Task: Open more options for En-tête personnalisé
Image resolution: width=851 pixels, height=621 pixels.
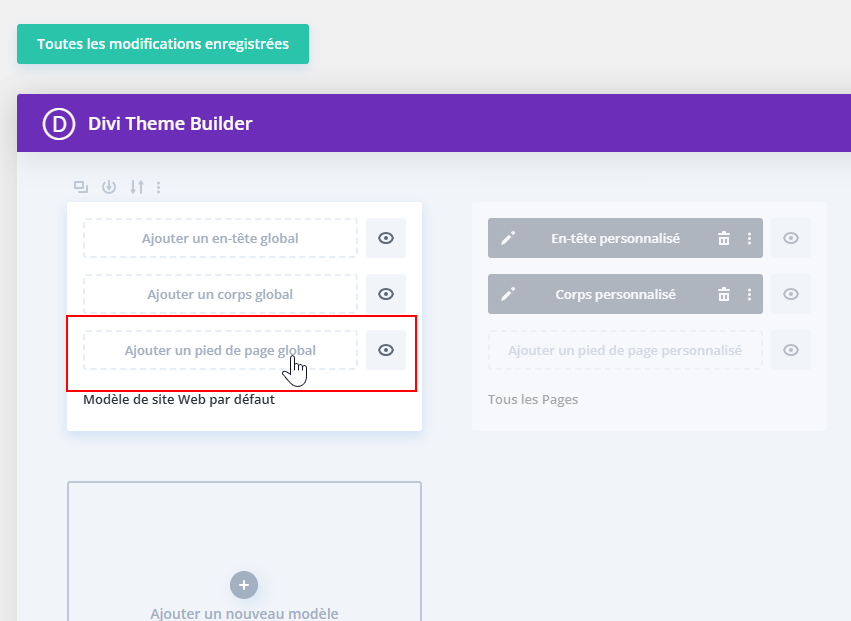Action: point(750,238)
